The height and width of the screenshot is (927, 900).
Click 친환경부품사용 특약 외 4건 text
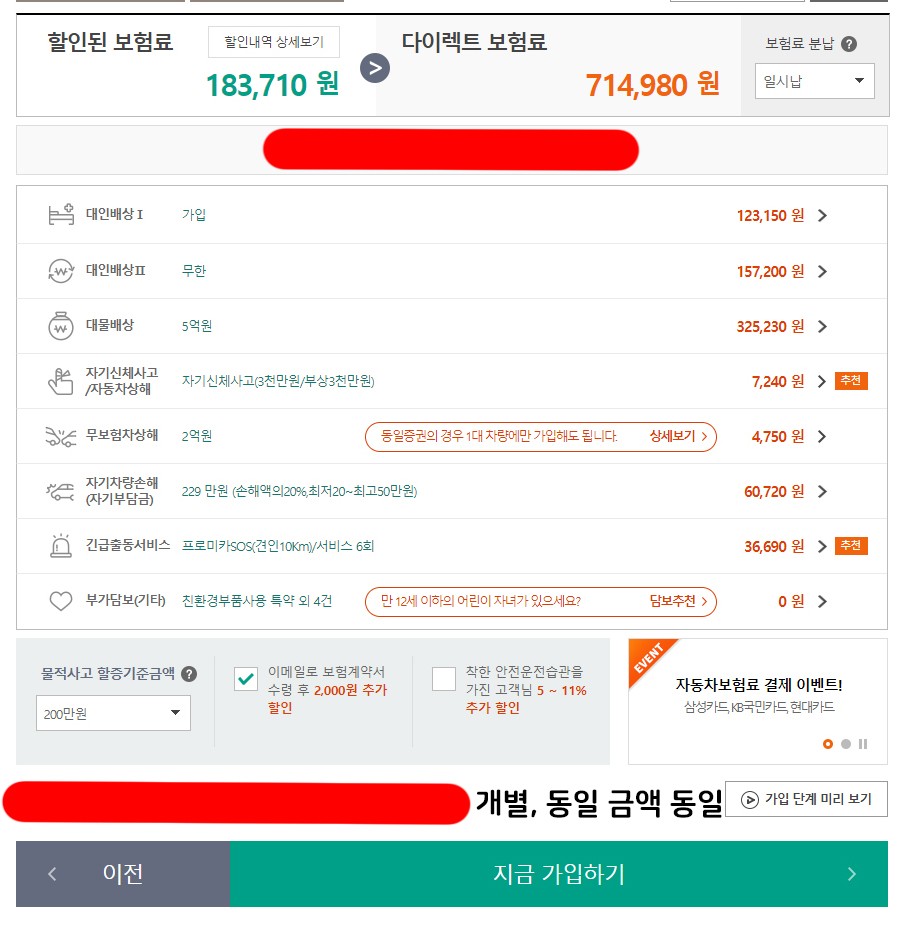pos(257,601)
